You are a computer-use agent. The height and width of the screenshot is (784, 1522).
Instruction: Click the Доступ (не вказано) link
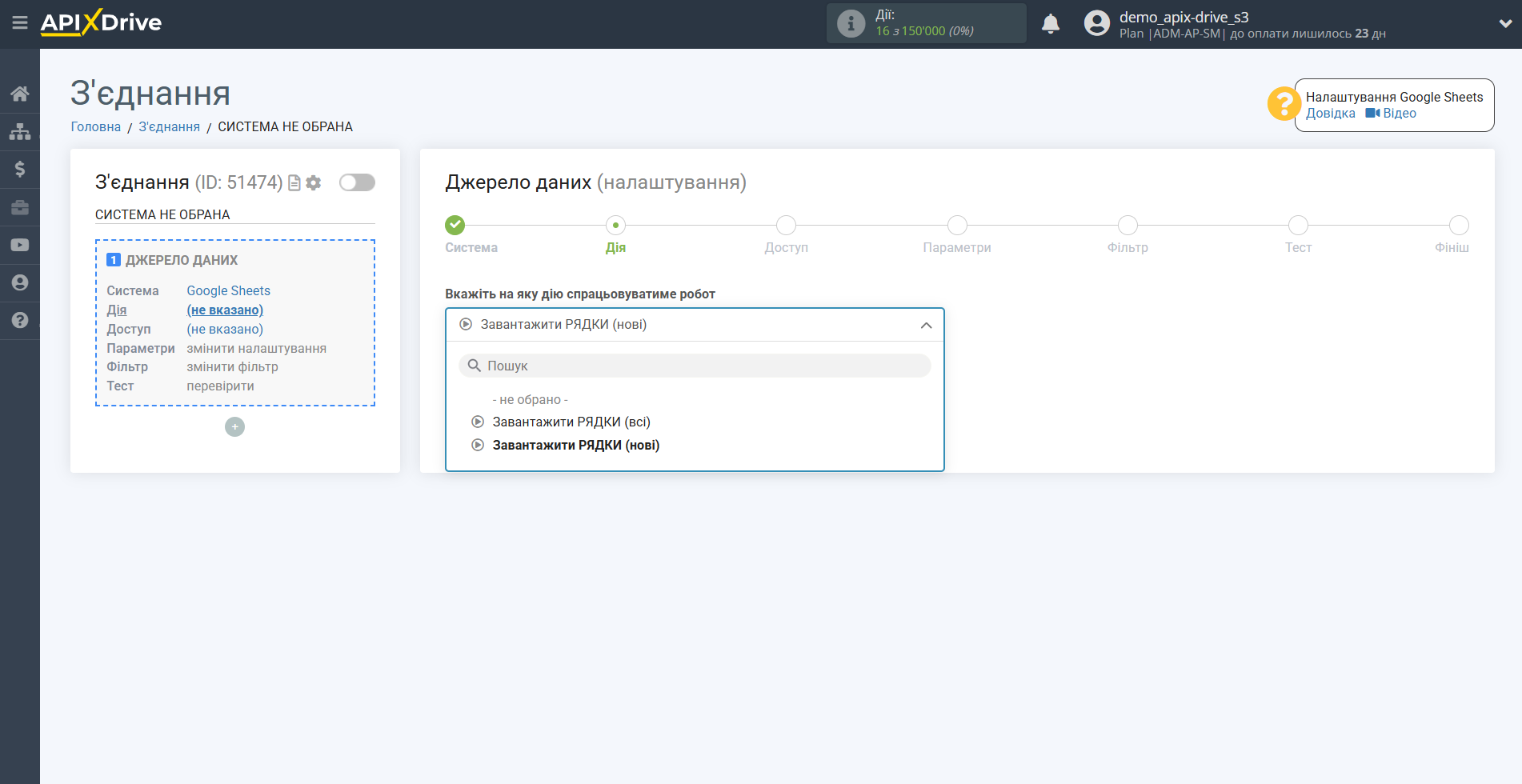point(225,329)
